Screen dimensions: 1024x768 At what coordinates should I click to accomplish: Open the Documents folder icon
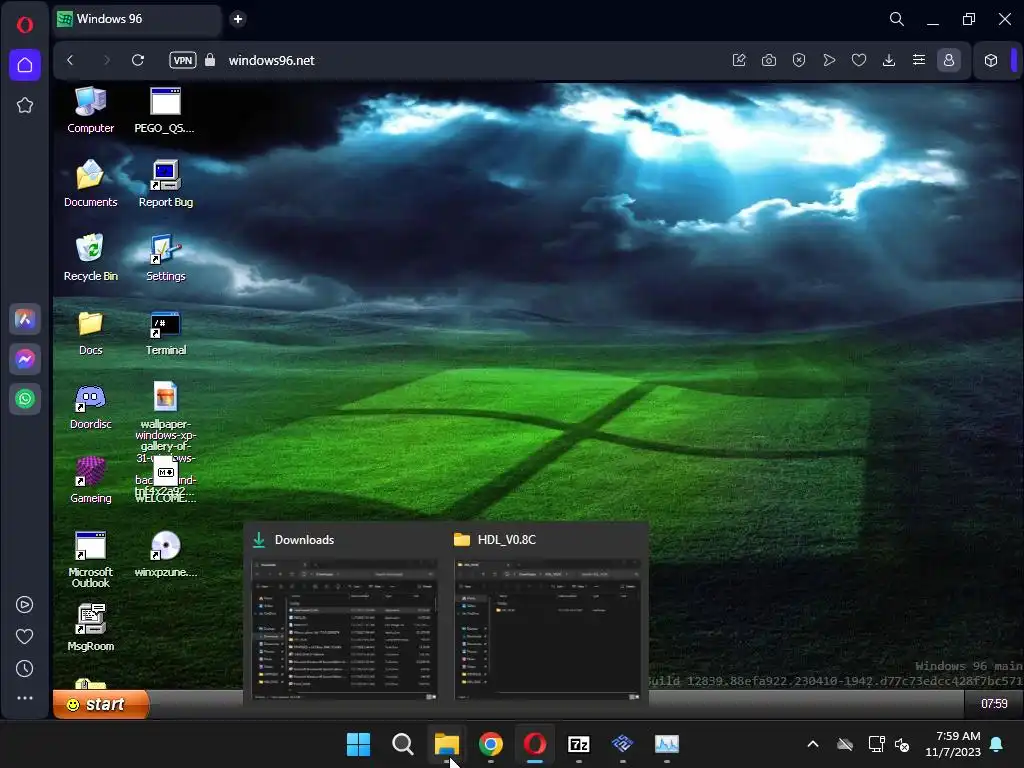(90, 183)
